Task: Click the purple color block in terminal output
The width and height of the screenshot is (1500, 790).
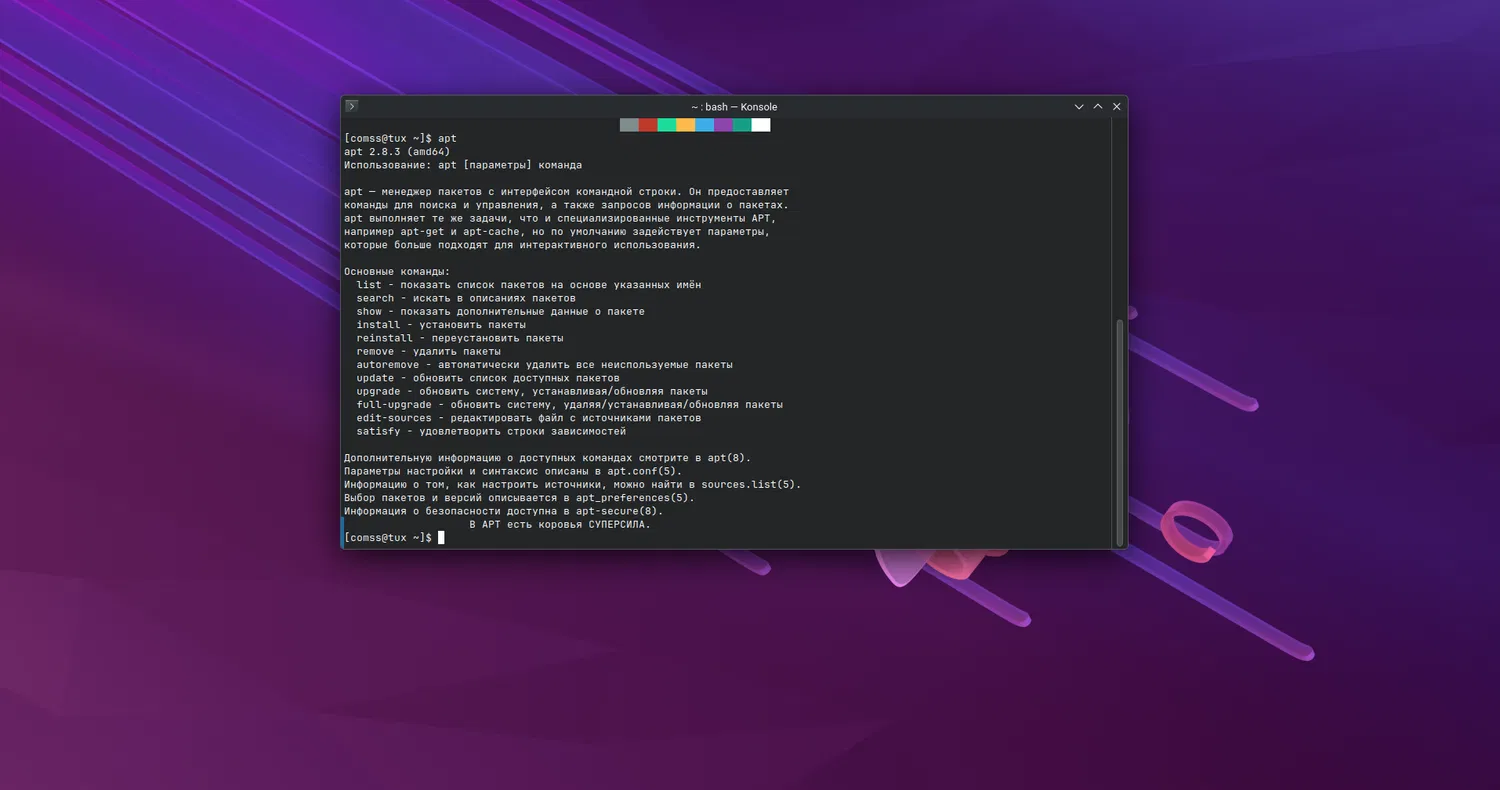Action: [723, 125]
